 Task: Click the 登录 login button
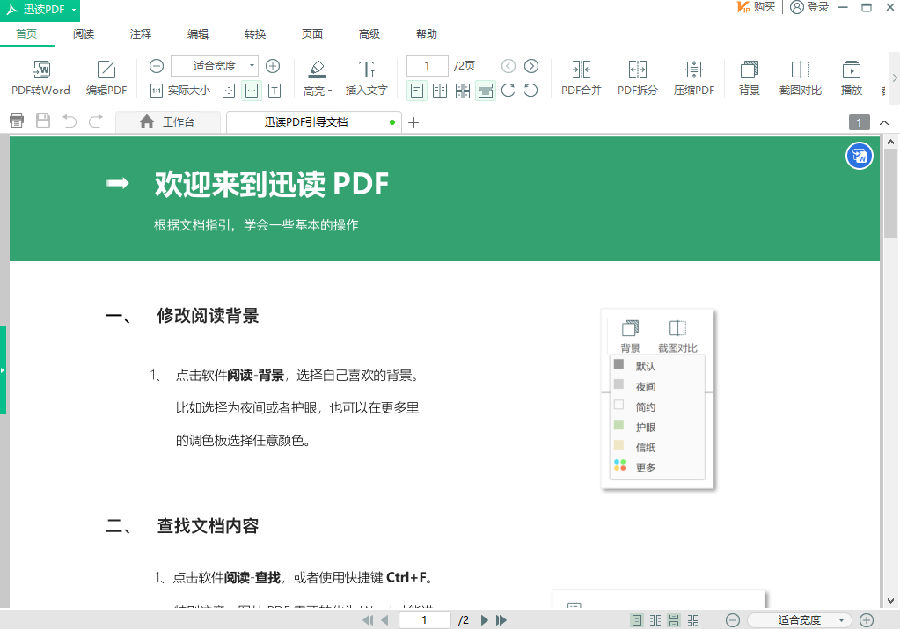pyautogui.click(x=810, y=7)
